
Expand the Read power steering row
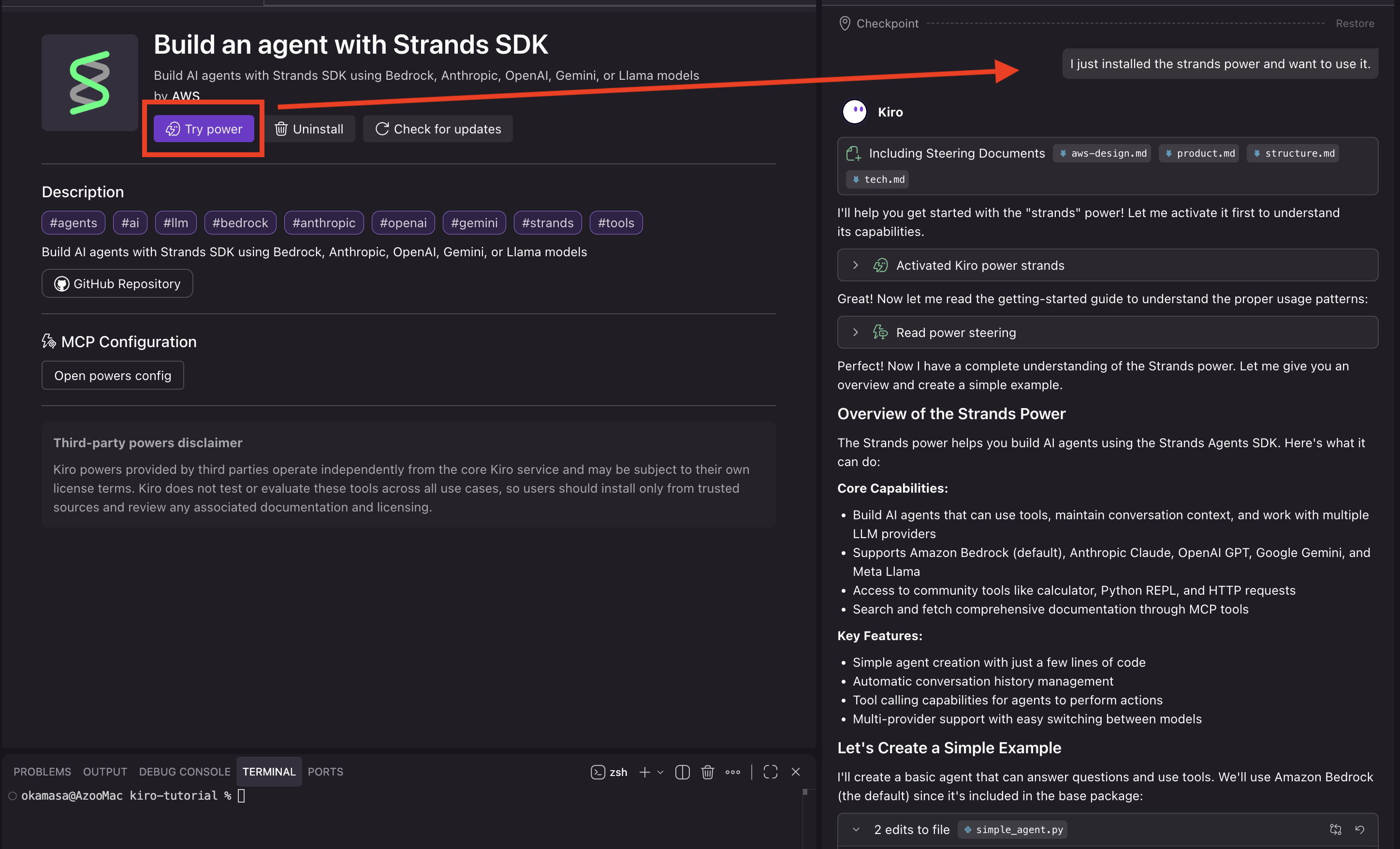pos(855,333)
